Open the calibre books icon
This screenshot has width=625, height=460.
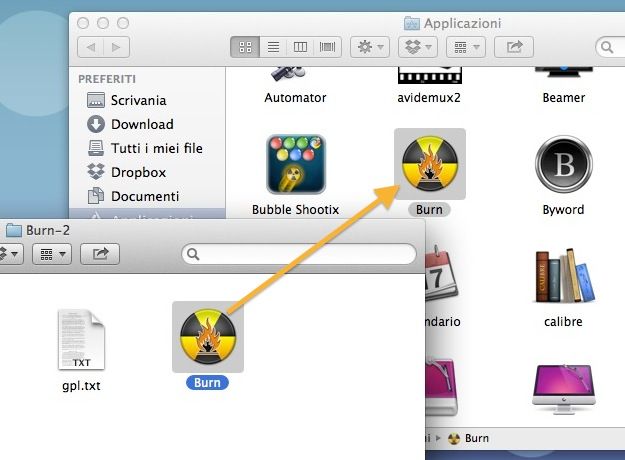tap(564, 275)
